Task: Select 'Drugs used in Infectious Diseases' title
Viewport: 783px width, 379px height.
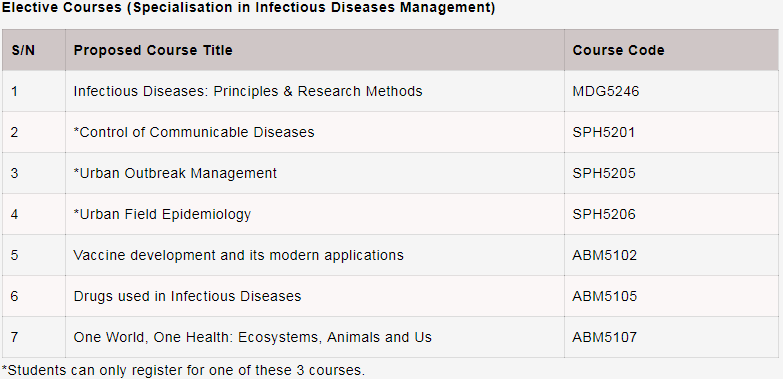Action: [x=187, y=296]
